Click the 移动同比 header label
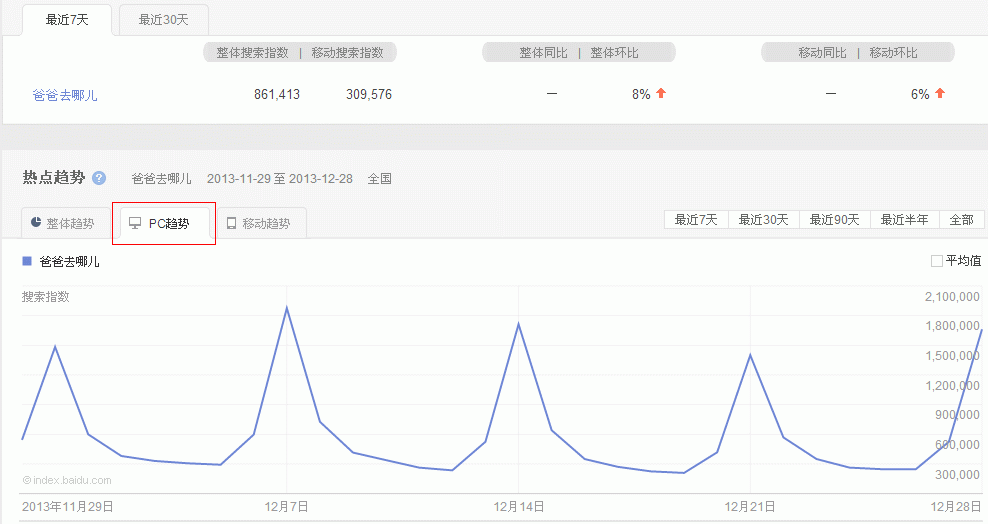The width and height of the screenshot is (988, 524). pyautogui.click(x=822, y=53)
